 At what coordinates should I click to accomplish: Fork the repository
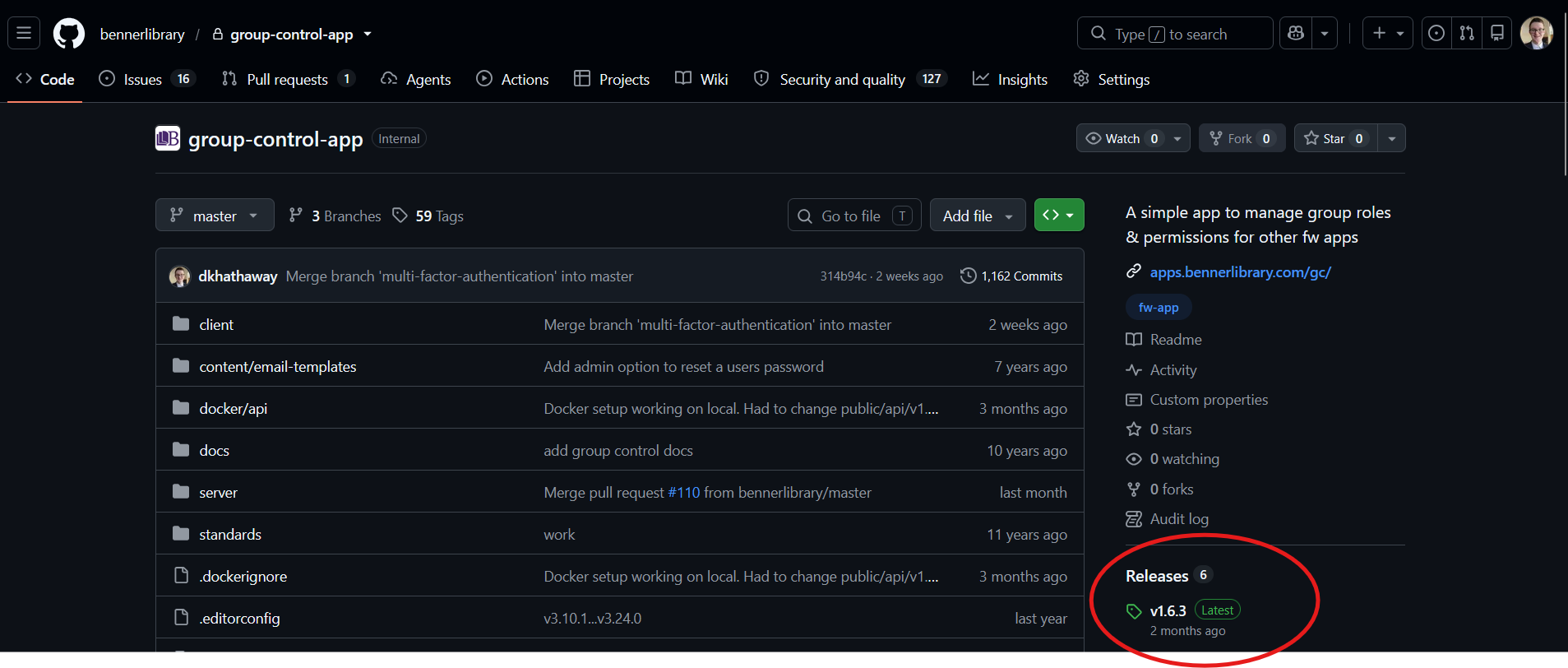(1242, 138)
